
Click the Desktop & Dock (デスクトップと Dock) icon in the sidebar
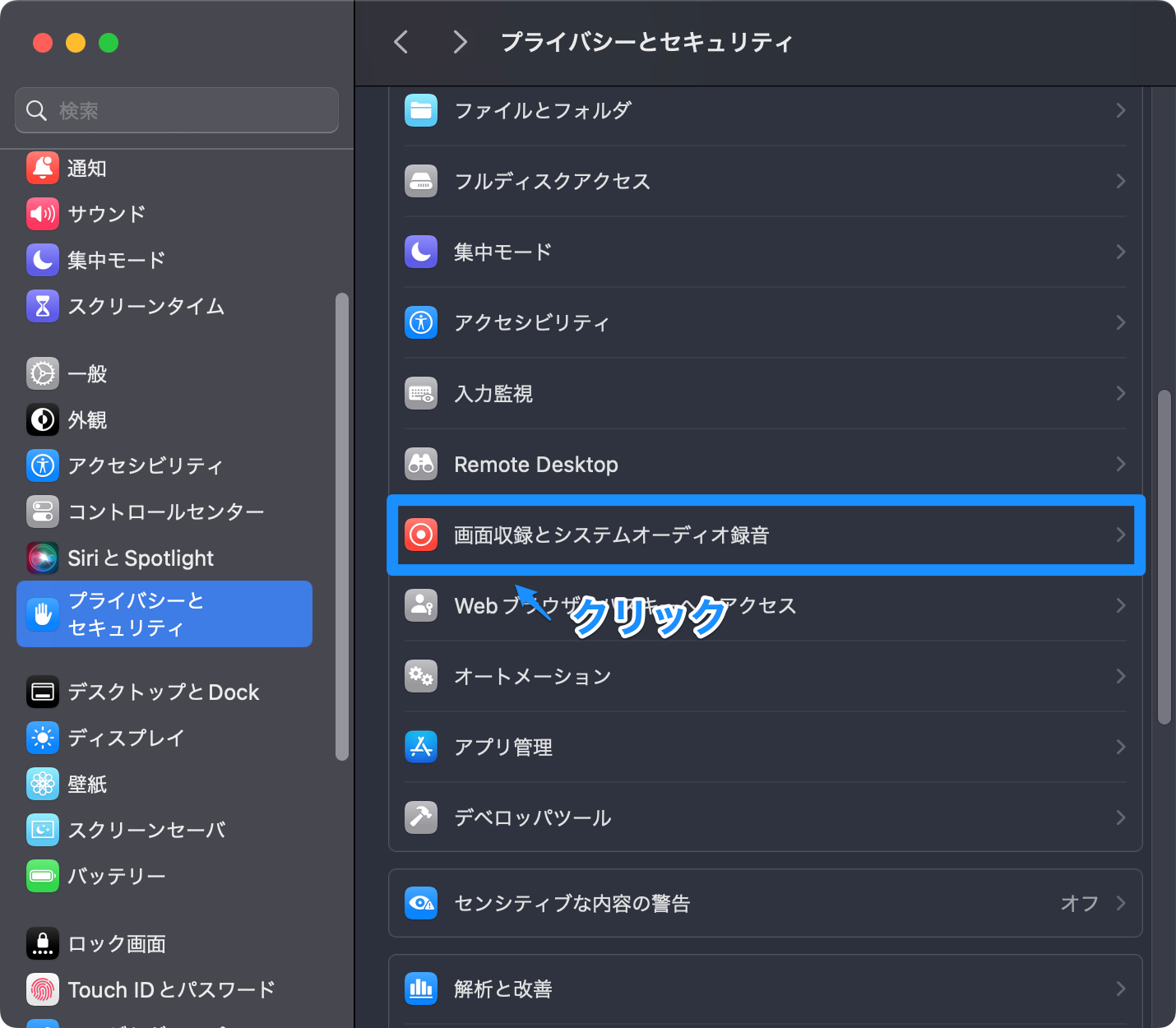[43, 692]
